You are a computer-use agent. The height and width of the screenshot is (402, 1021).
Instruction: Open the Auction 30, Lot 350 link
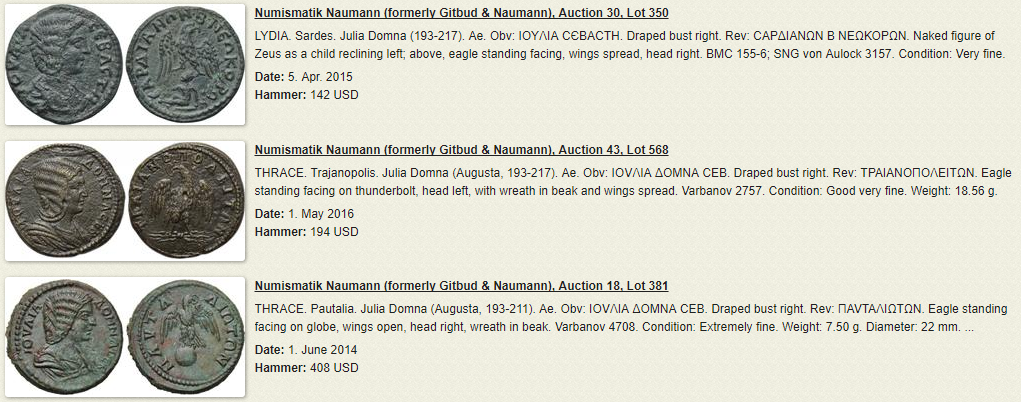[461, 13]
